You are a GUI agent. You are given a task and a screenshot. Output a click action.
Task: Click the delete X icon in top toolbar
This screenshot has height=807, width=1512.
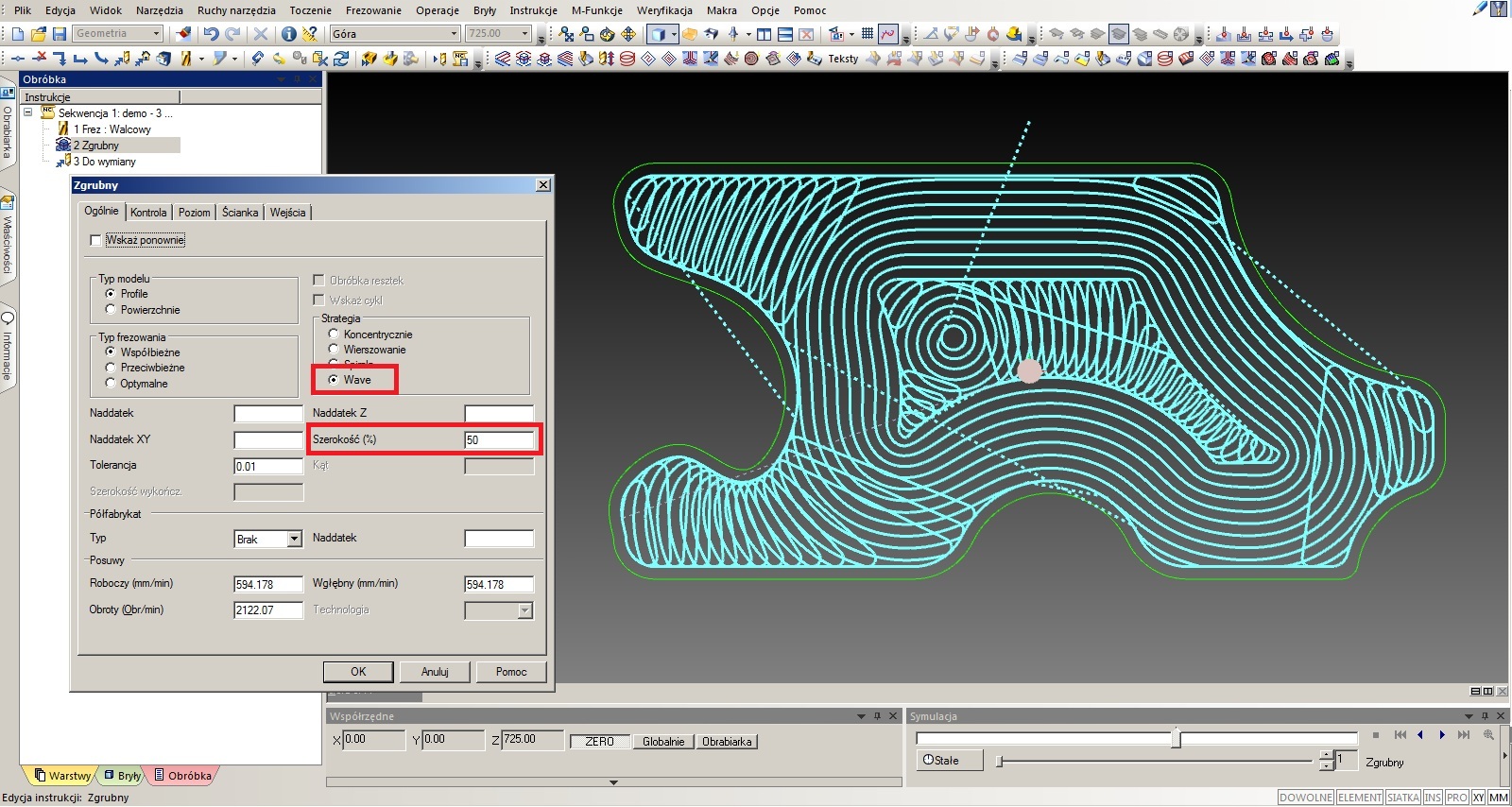261,34
